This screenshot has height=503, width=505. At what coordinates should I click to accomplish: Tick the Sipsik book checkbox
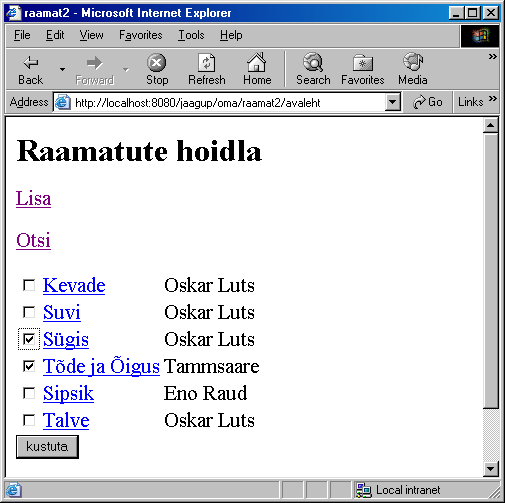click(x=29, y=393)
